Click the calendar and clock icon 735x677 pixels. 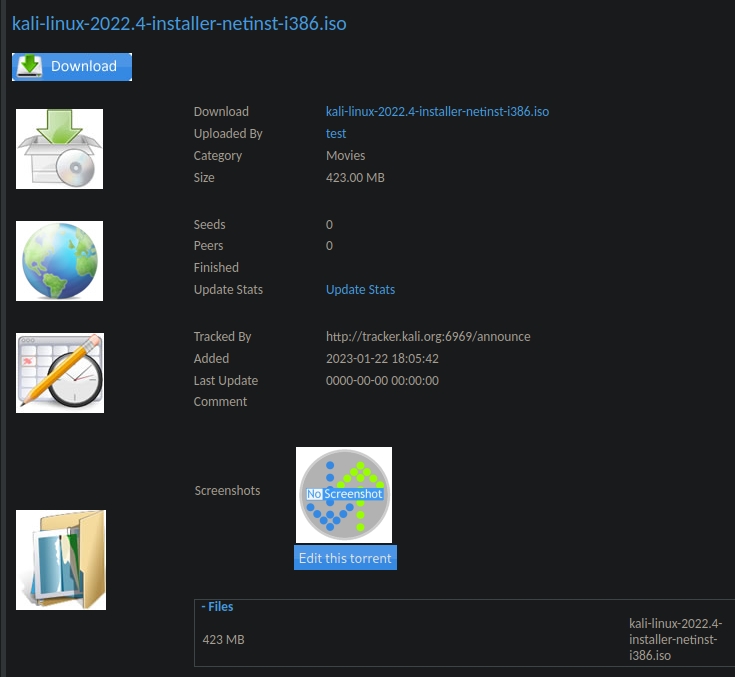click(59, 372)
